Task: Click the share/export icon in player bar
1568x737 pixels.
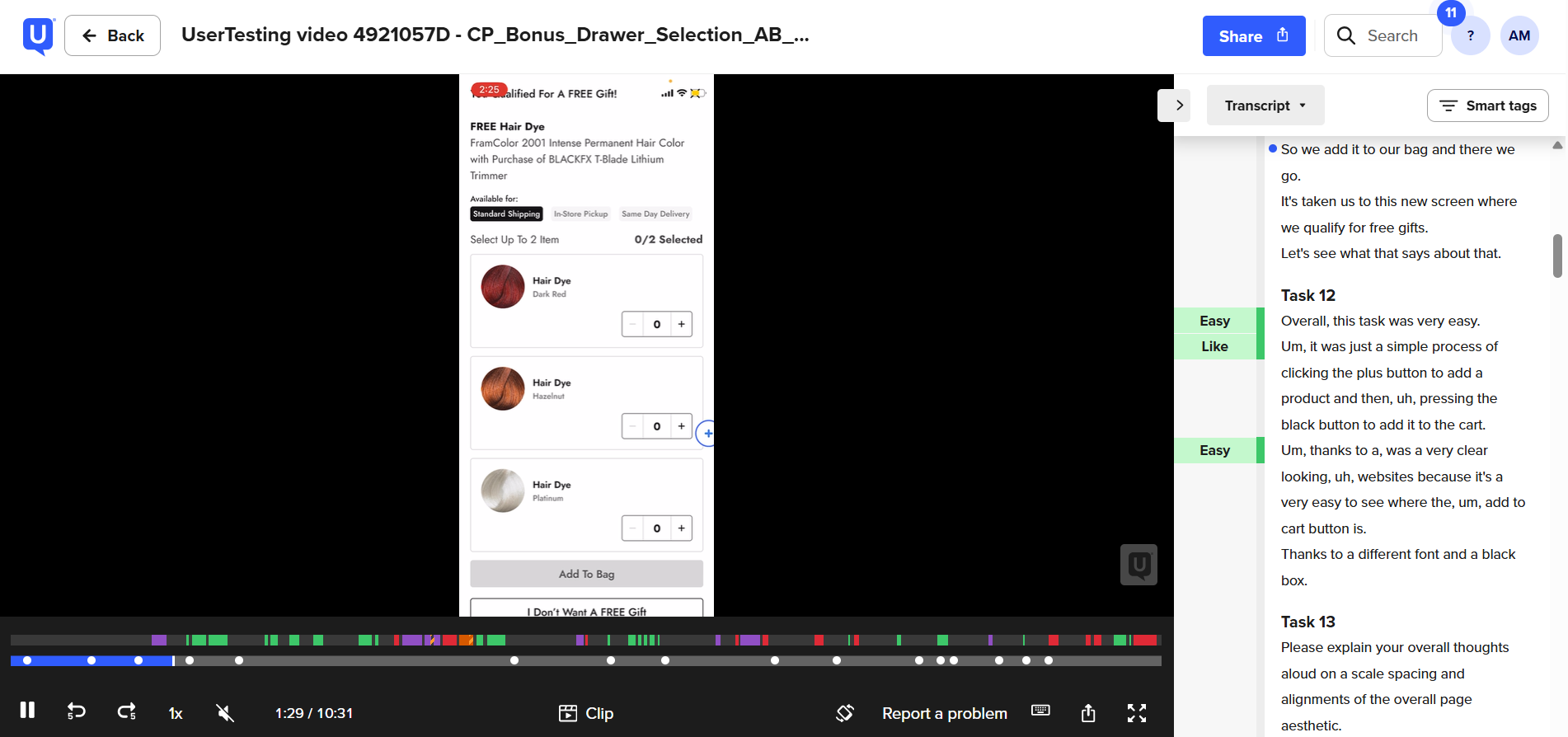Action: click(x=1088, y=712)
